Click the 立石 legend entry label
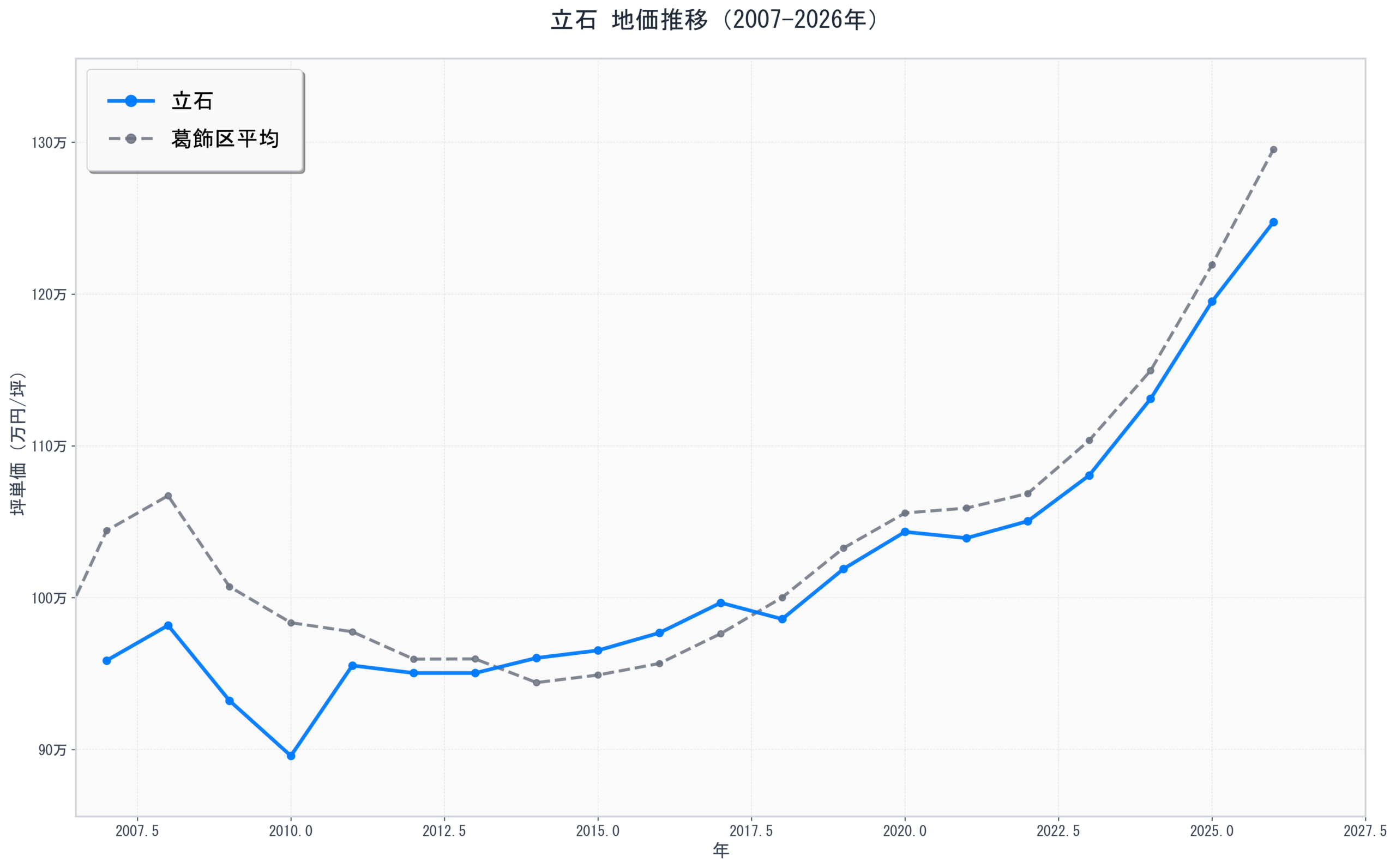This screenshot has width=1396, height=868. click(x=192, y=101)
